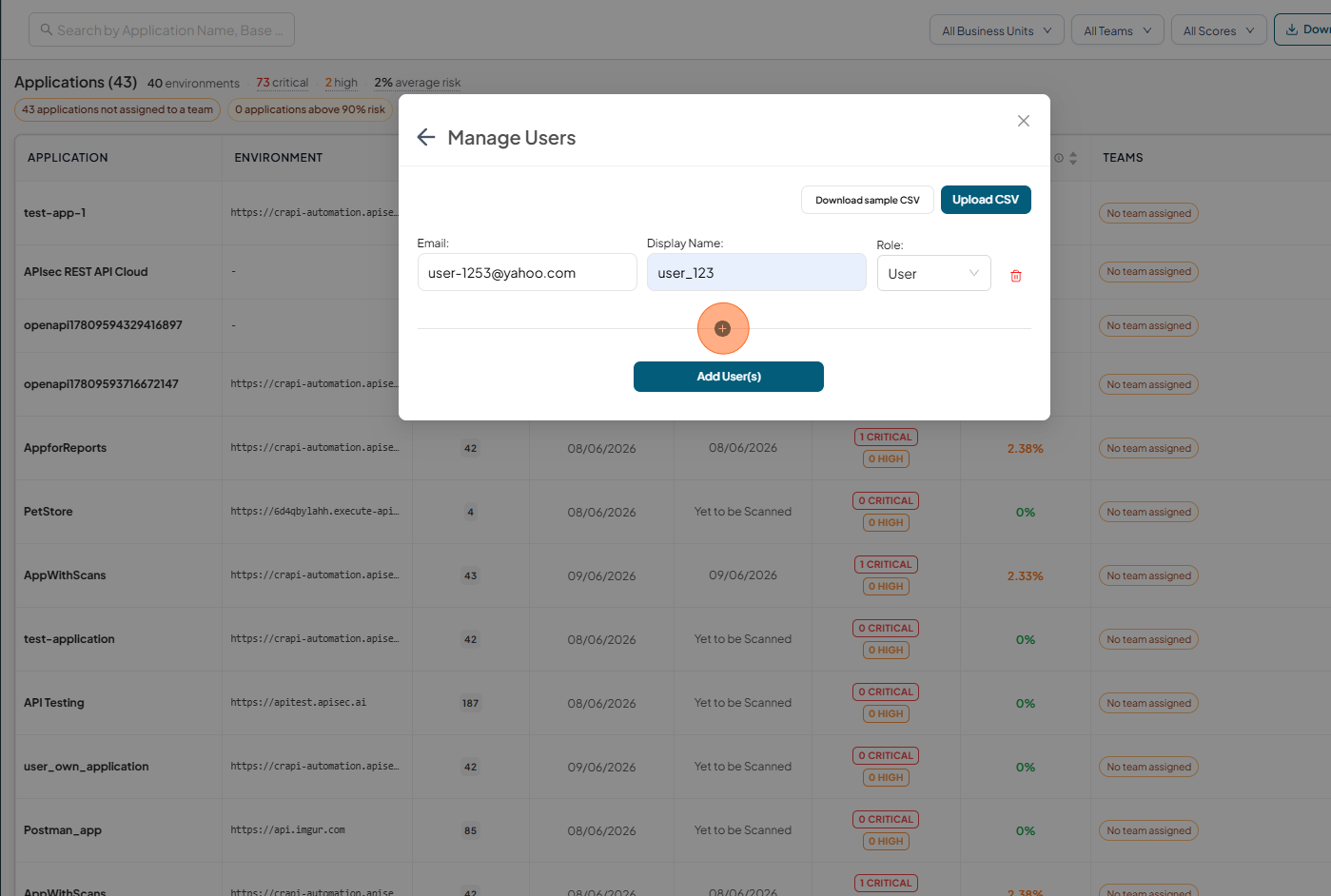Viewport: 1331px width, 896px height.
Task: Click Download sample CSV button
Action: point(868,200)
